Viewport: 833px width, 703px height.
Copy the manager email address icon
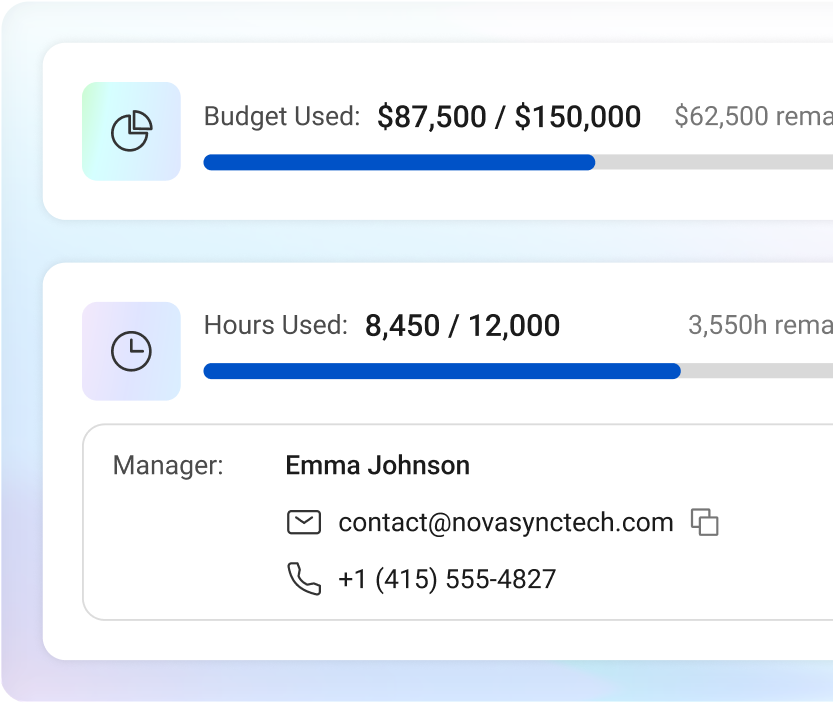(x=704, y=522)
